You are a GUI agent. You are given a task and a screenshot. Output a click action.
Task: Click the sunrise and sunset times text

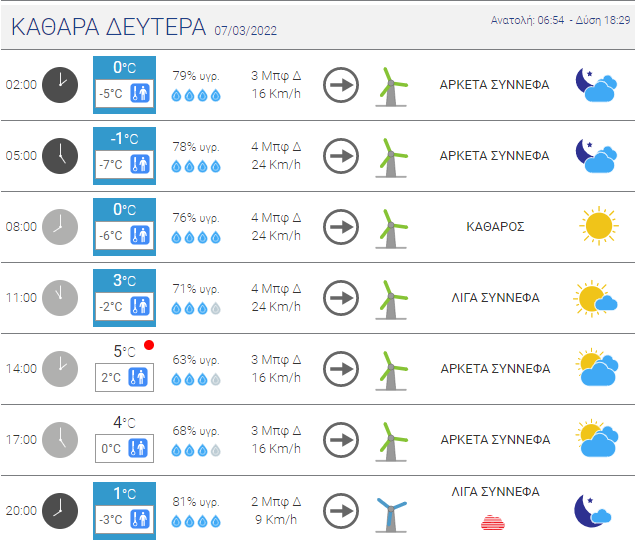(560, 20)
